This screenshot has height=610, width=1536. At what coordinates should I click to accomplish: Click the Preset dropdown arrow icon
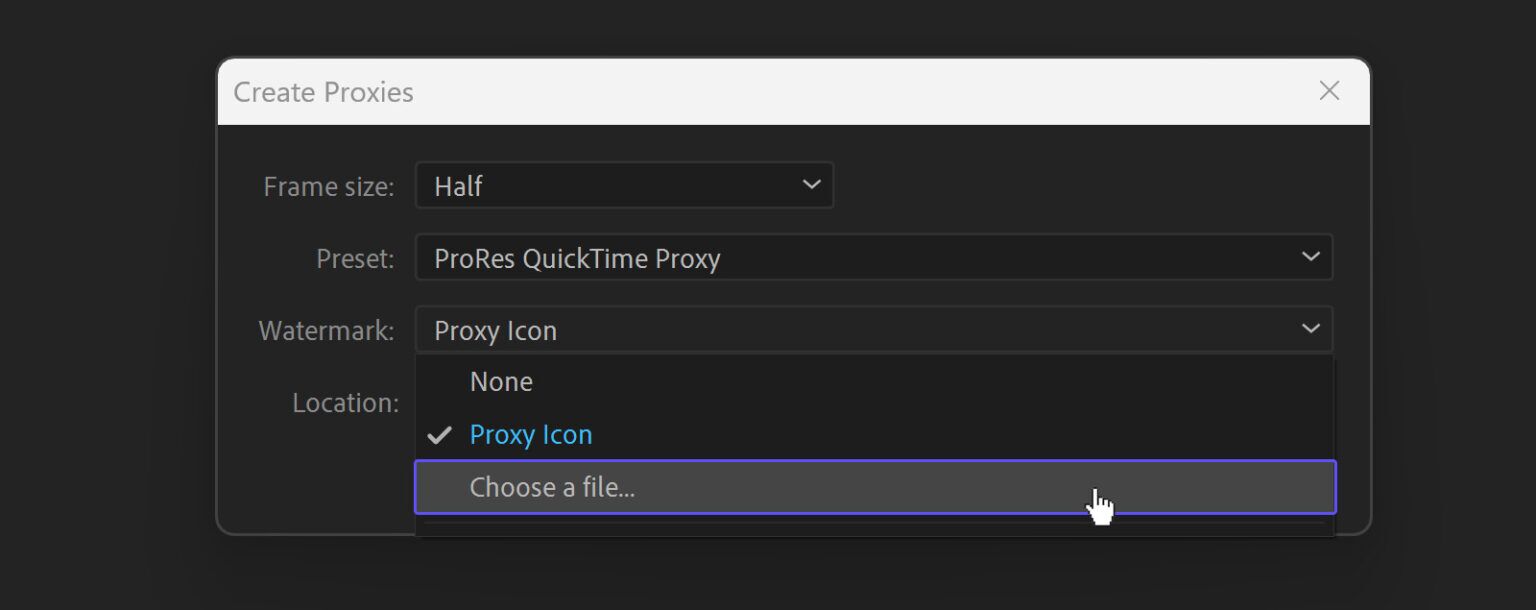(x=1311, y=257)
